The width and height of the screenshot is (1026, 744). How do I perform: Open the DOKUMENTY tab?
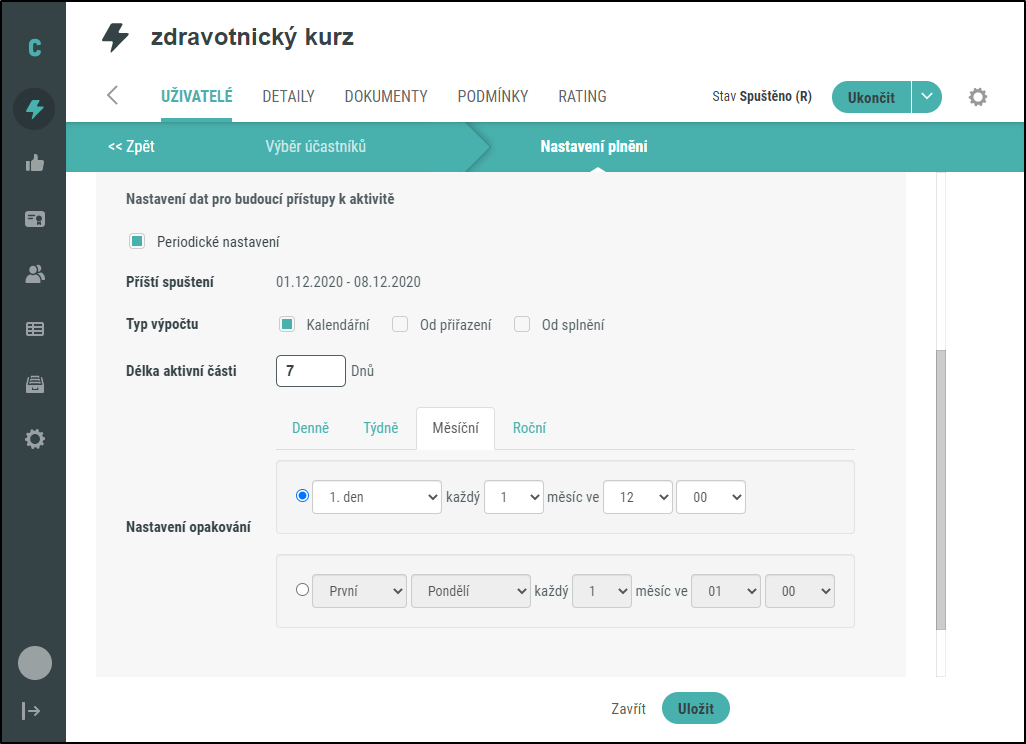click(x=386, y=97)
